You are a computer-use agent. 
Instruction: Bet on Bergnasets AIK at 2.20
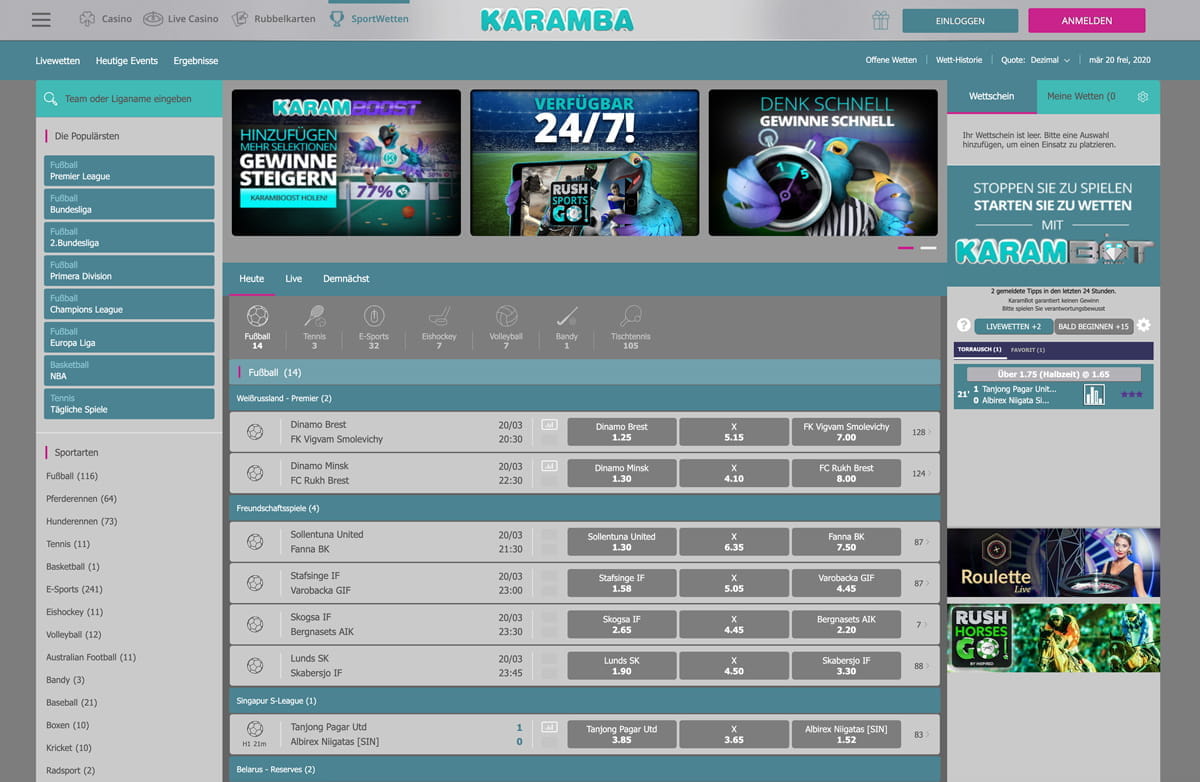(846, 624)
